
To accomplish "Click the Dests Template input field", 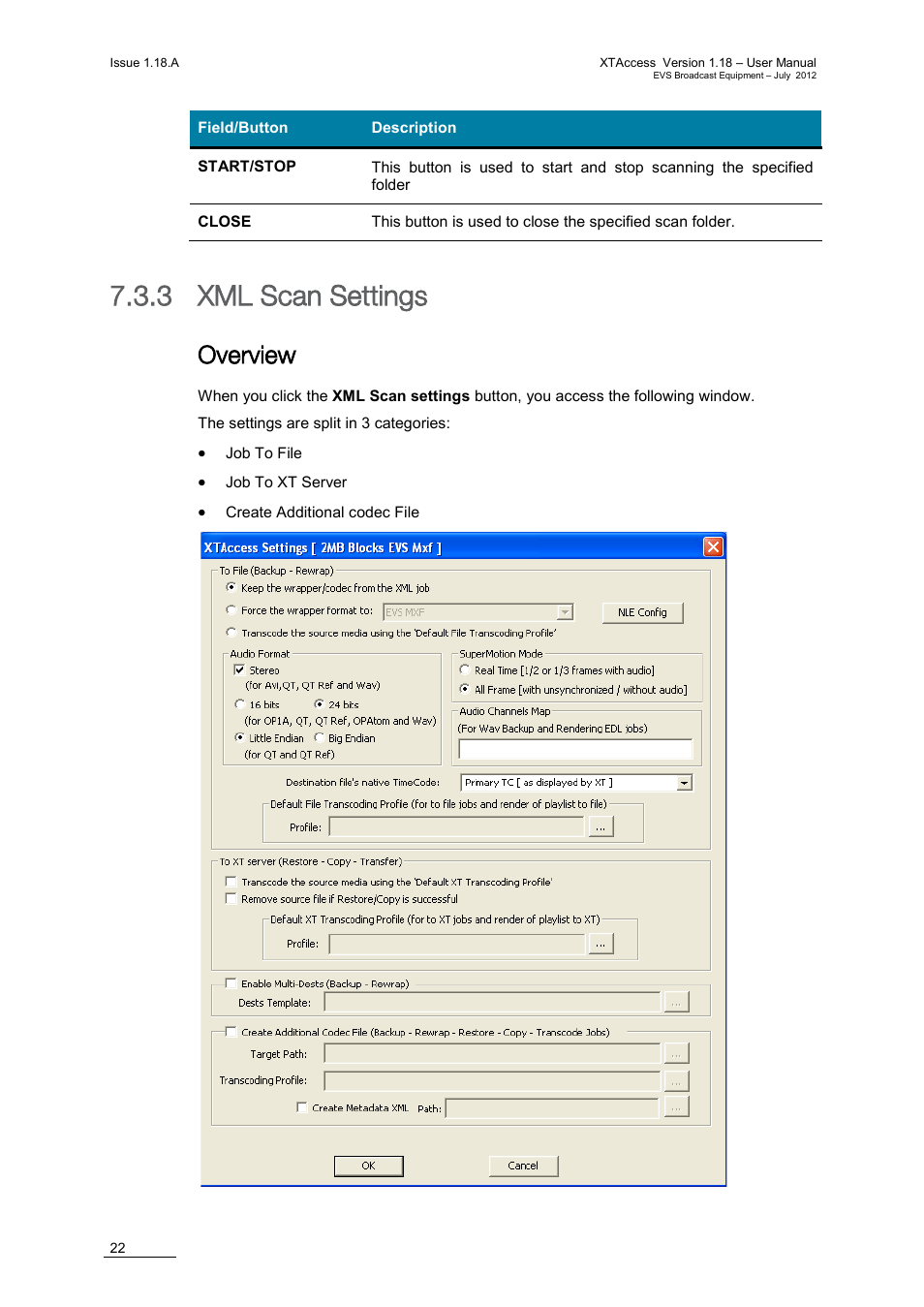I will (x=492, y=1002).
